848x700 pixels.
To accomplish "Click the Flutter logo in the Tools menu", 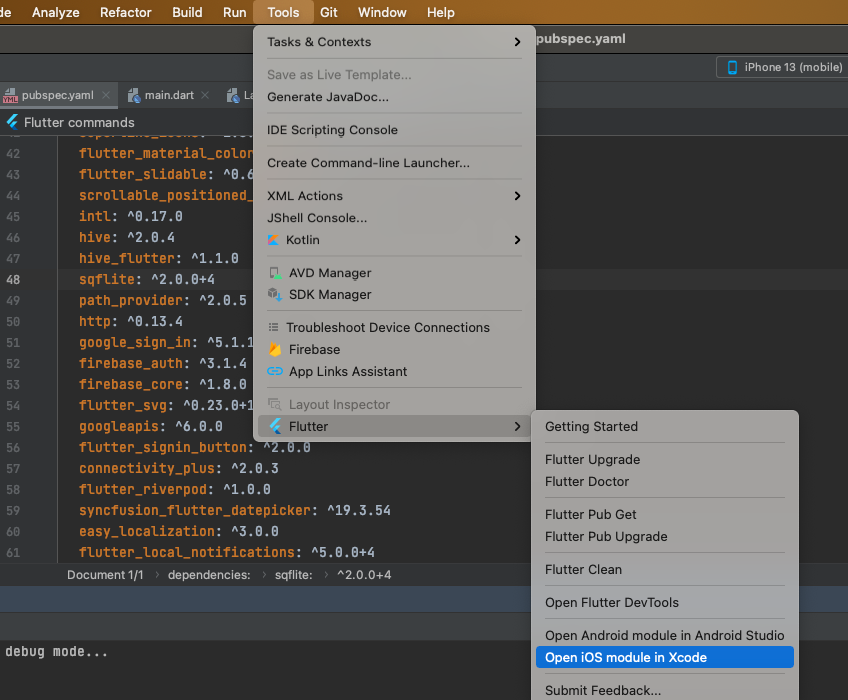I will tap(275, 427).
